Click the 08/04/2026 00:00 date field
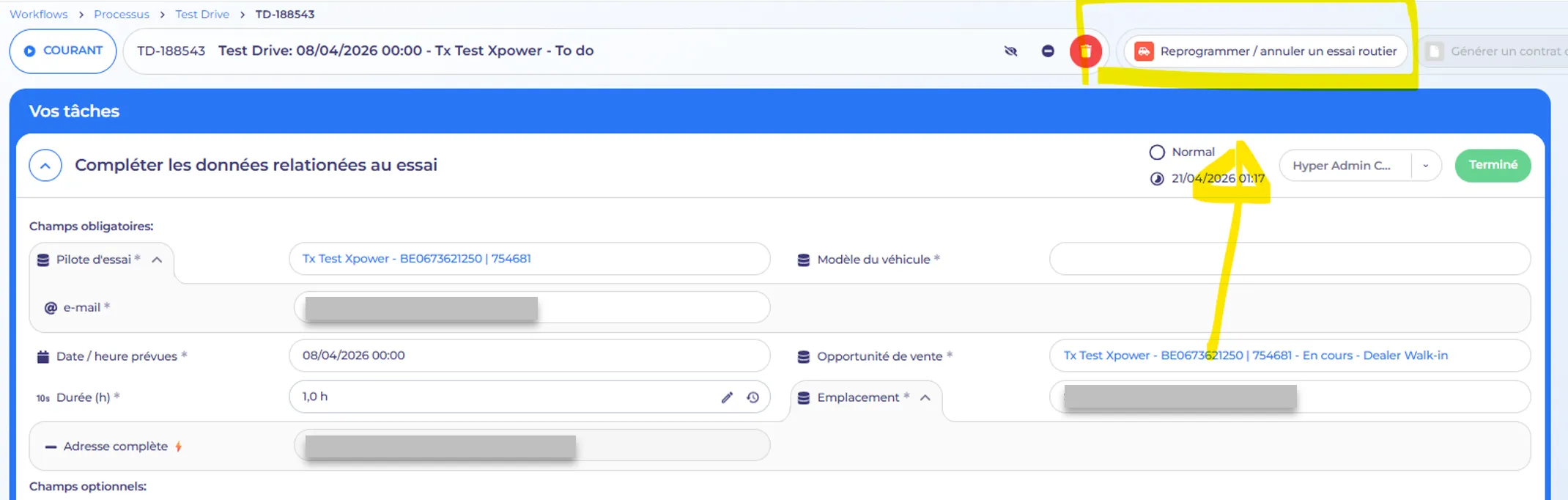 click(x=530, y=356)
